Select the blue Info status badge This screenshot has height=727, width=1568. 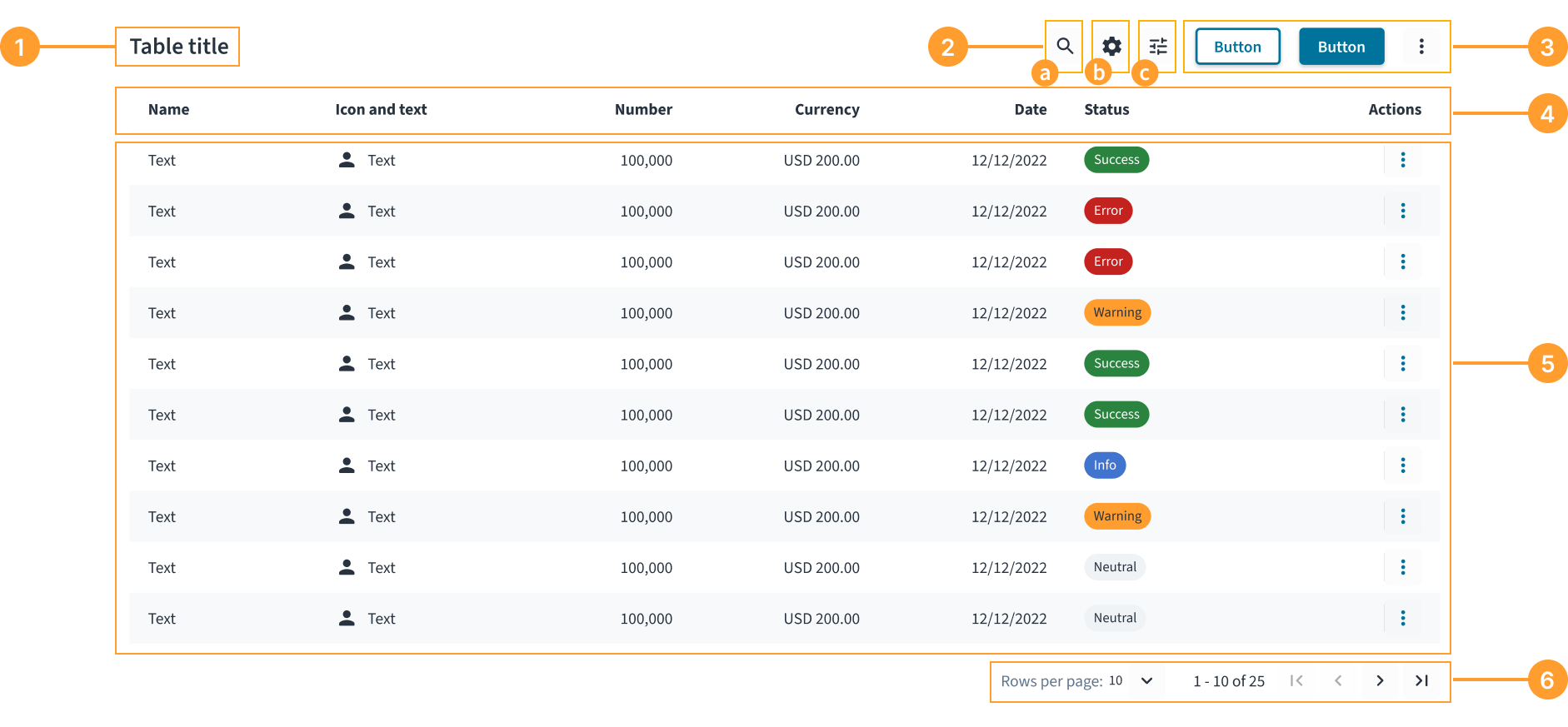click(1105, 465)
